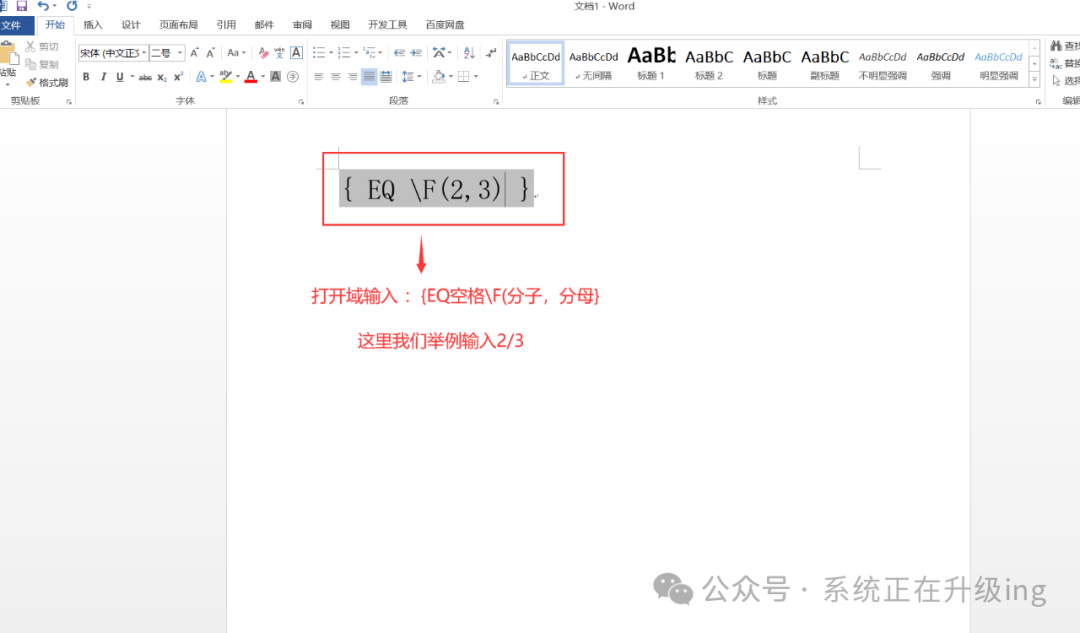Click the Text Highlight Color pen icon
This screenshot has height=633, width=1080.
(225, 76)
